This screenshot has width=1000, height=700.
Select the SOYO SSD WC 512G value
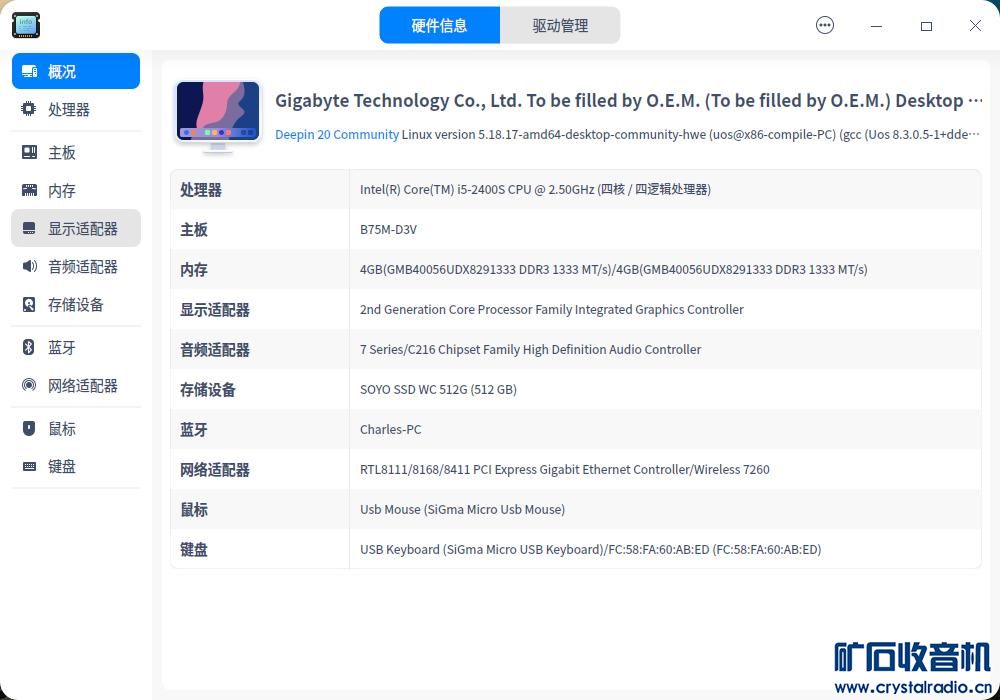[438, 390]
